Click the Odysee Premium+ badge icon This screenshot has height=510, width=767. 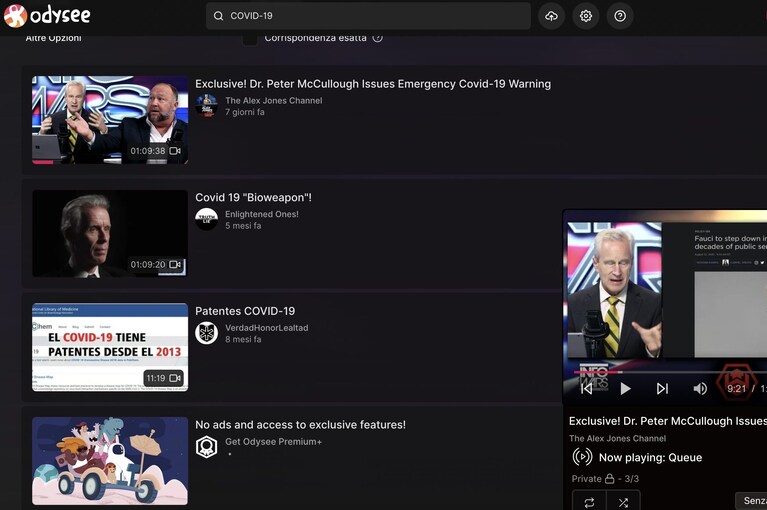tap(206, 446)
